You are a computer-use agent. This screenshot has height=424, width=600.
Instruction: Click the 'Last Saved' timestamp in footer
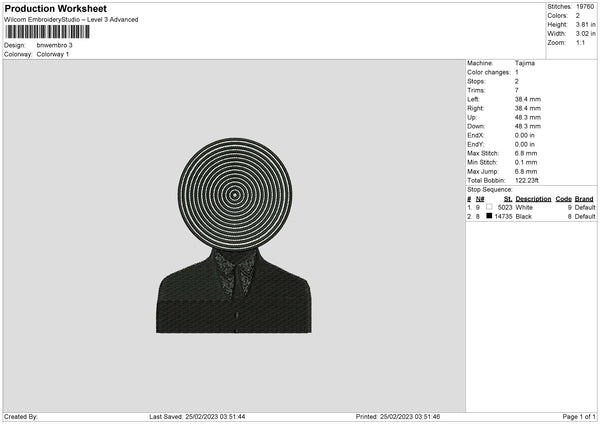coord(197,416)
